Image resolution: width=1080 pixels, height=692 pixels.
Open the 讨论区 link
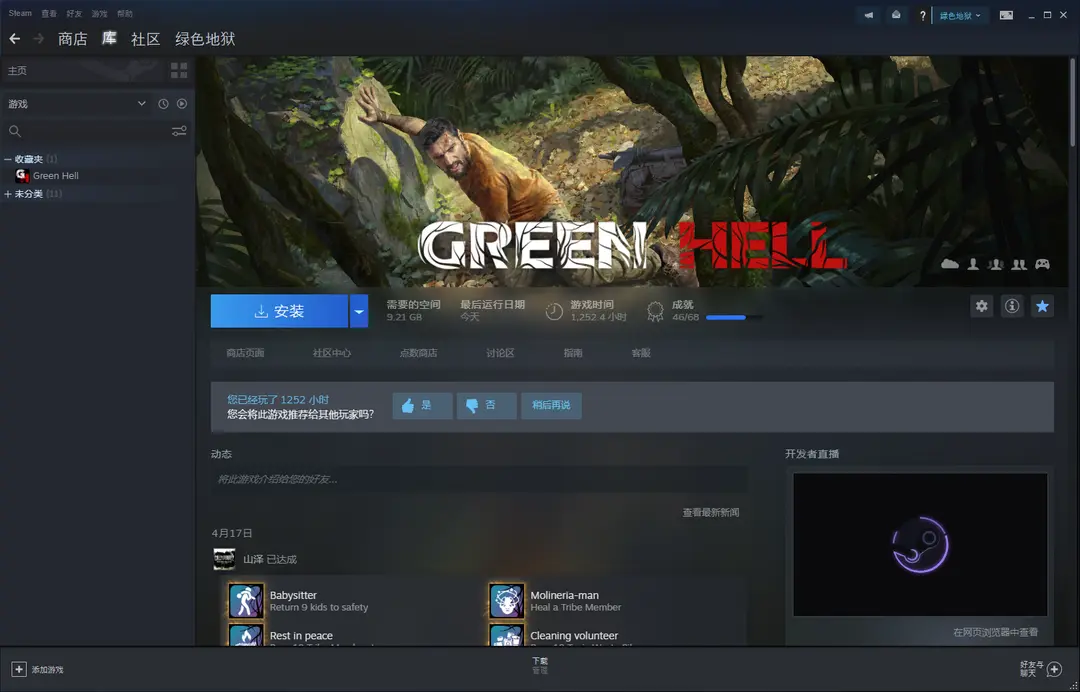[500, 353]
